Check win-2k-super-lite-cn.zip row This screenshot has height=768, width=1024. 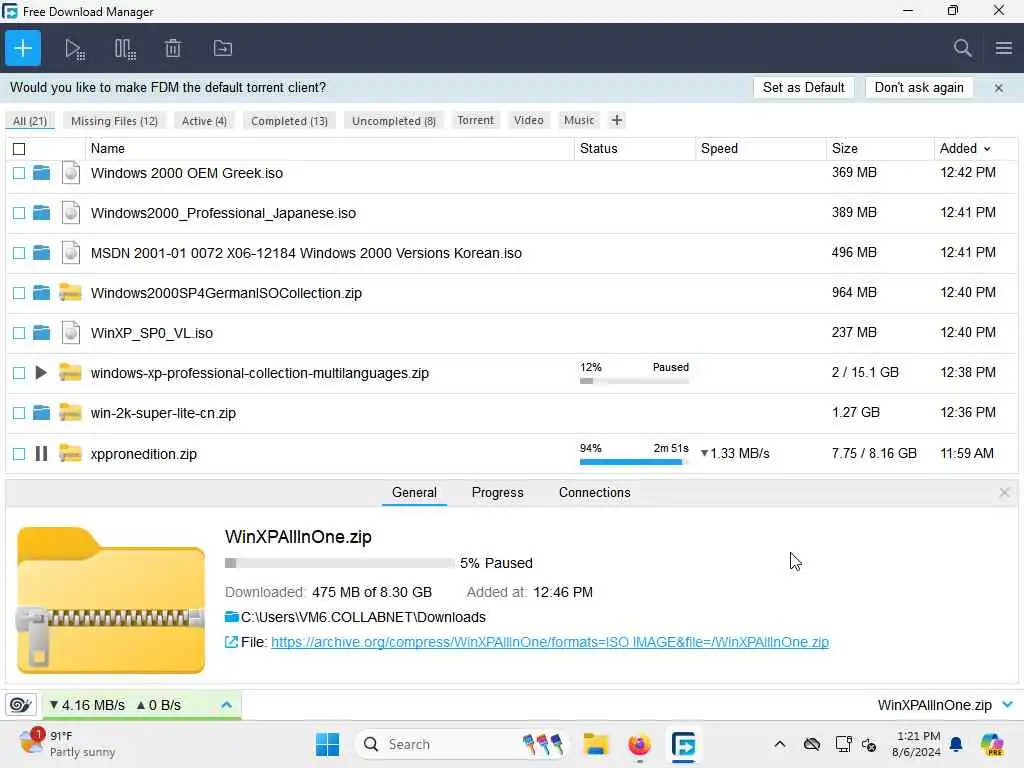(x=19, y=413)
